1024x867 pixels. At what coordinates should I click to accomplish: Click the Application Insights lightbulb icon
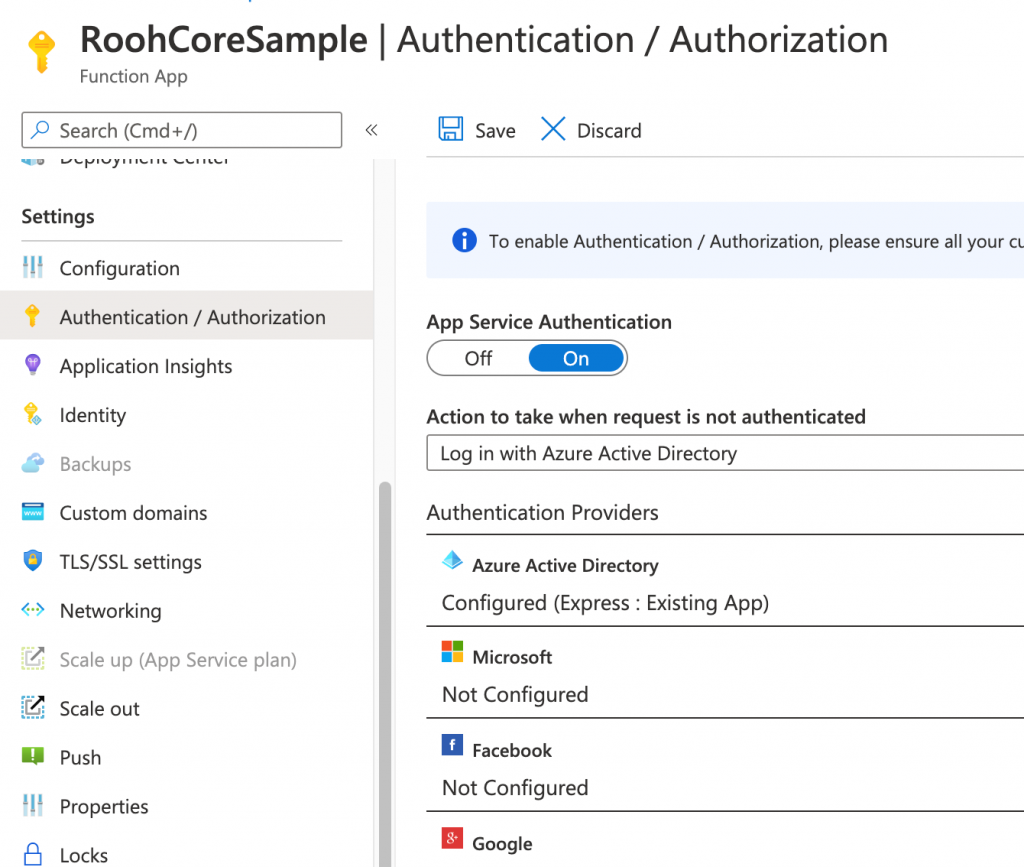pos(33,365)
